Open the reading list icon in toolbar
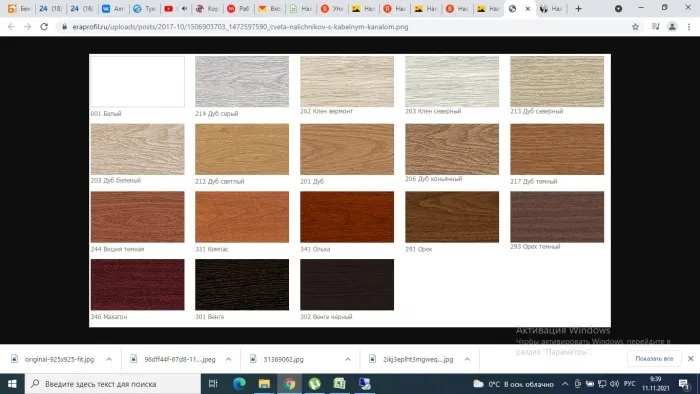This screenshot has width=700, height=394. coord(655,27)
